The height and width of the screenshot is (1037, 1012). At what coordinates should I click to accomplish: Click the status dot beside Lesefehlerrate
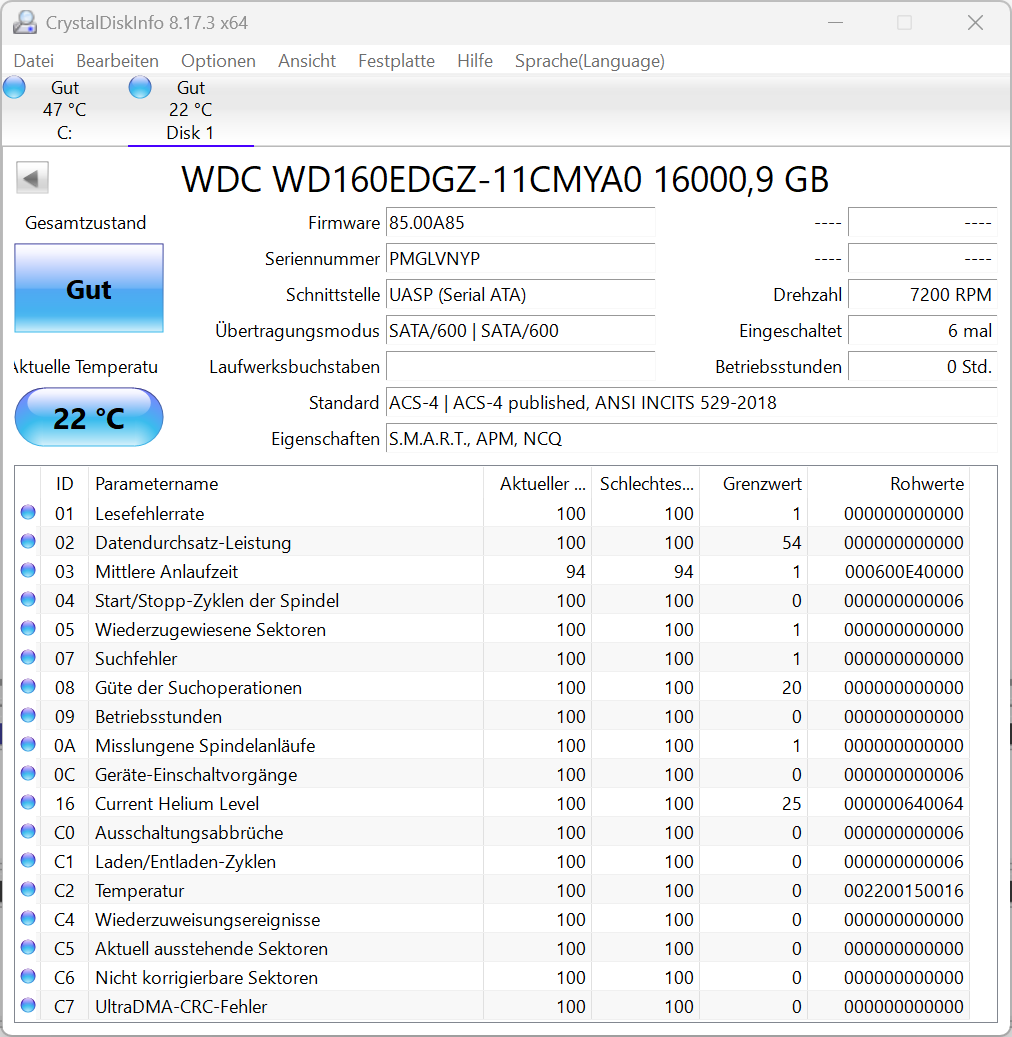28,513
